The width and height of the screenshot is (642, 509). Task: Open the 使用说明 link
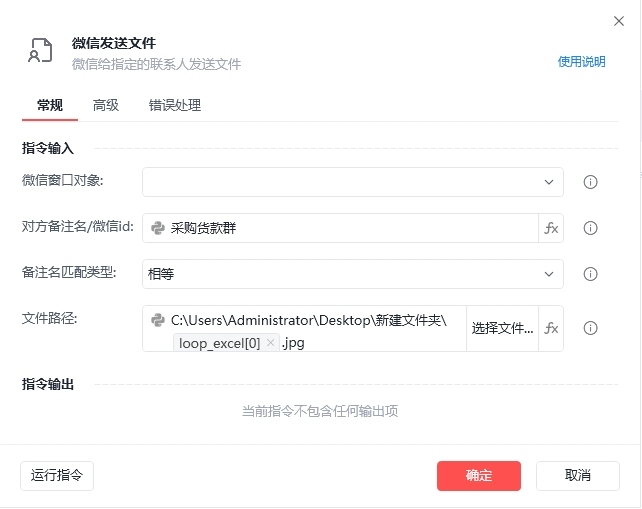581,62
